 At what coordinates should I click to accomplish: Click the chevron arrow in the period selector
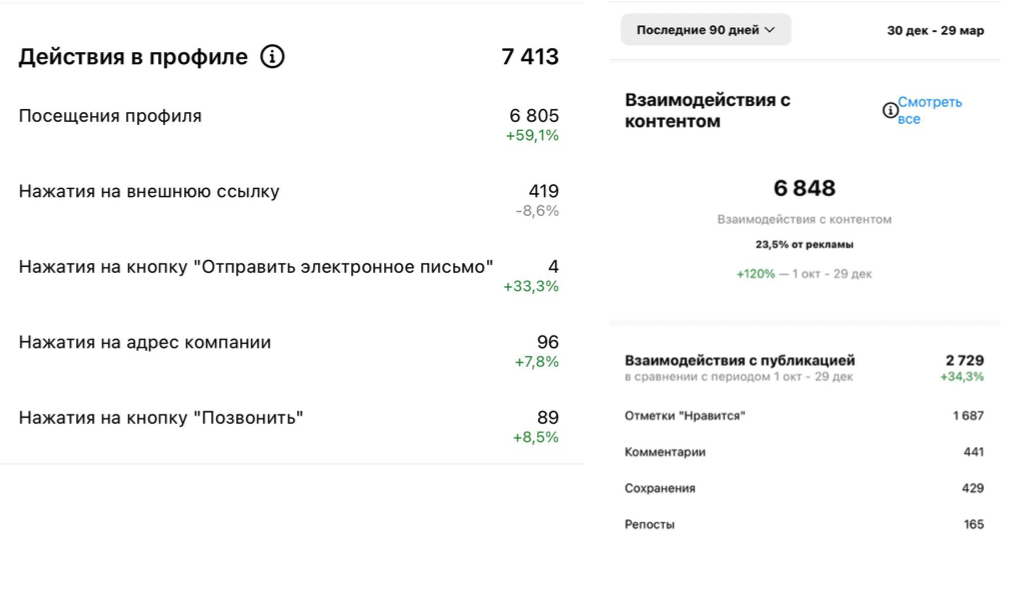tap(770, 30)
